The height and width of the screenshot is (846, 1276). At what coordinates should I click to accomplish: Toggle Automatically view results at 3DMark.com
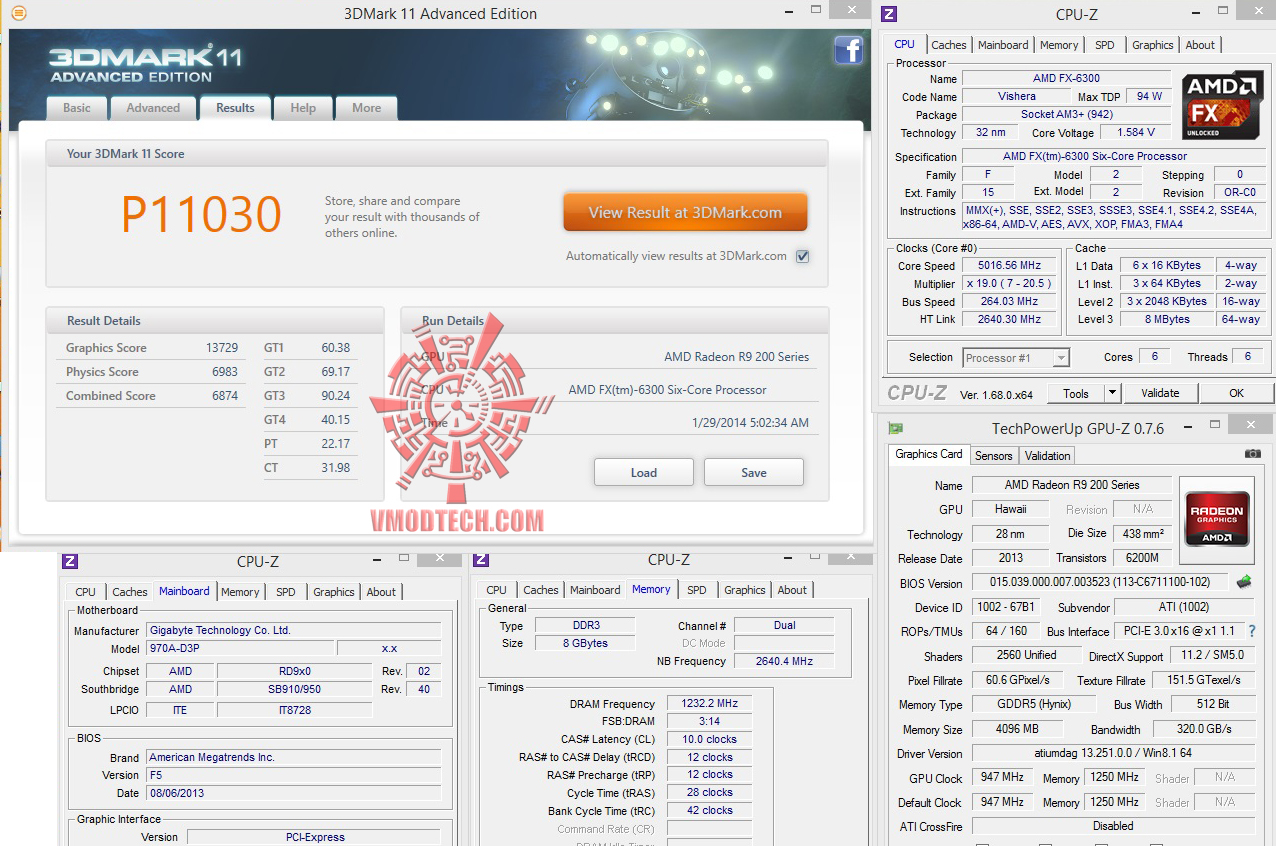pos(802,256)
